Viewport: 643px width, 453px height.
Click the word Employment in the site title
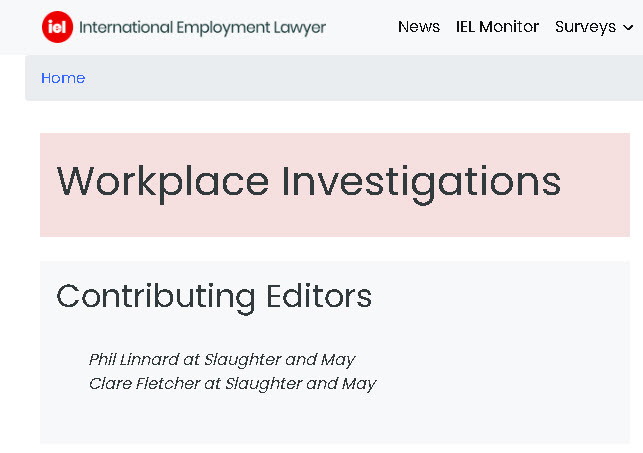223,28
